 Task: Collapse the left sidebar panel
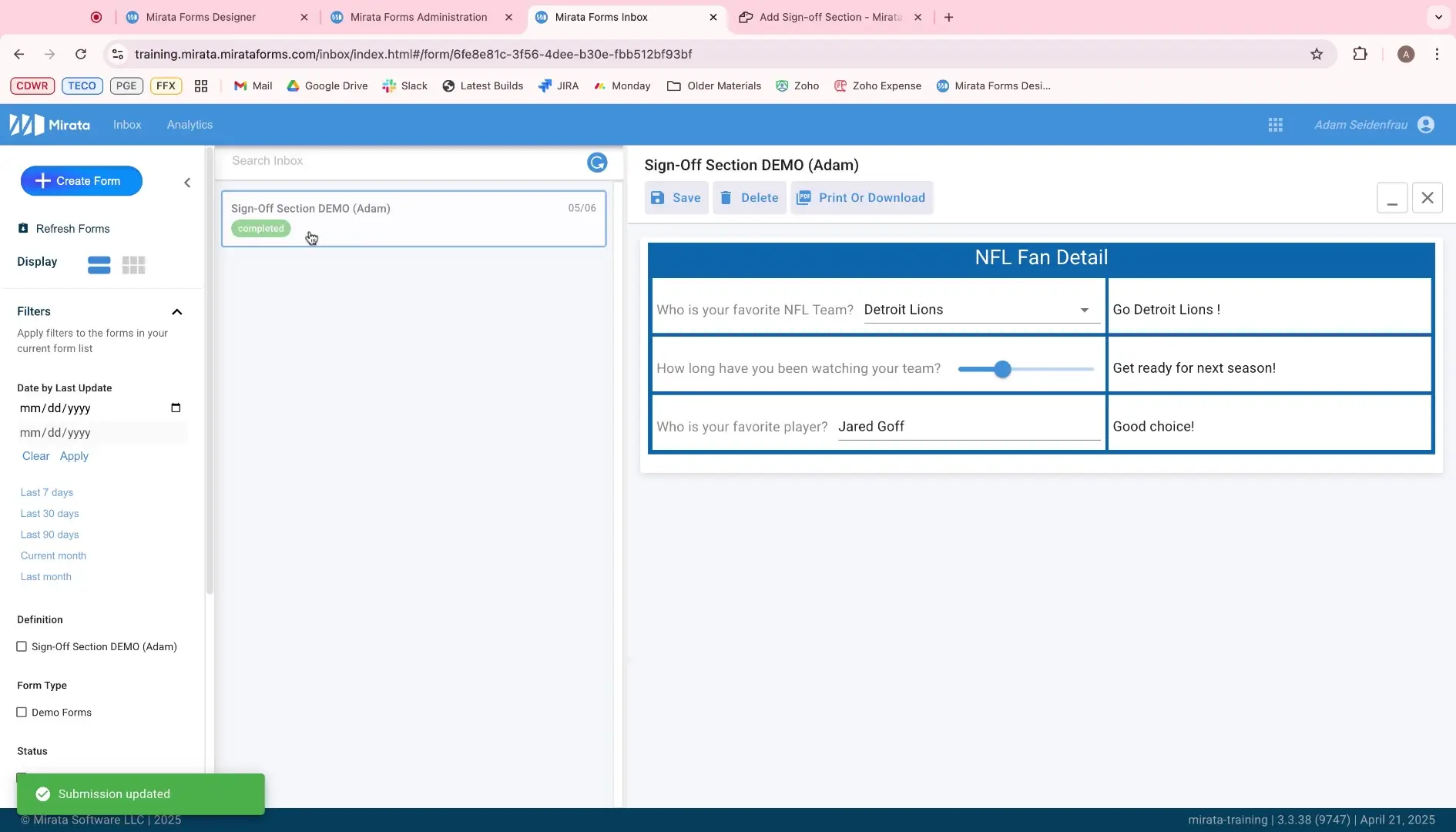pos(186,183)
